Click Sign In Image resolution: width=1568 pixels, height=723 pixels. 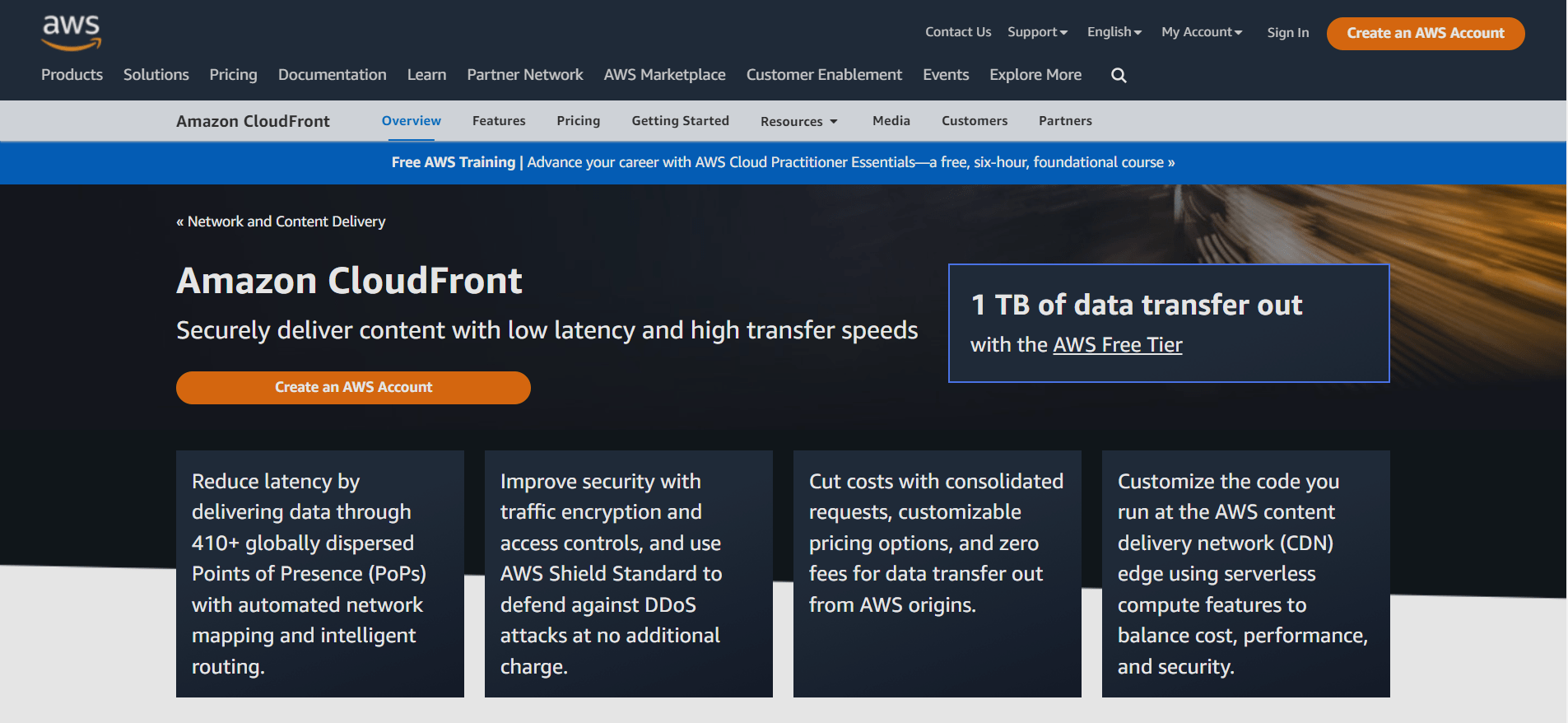1288,33
